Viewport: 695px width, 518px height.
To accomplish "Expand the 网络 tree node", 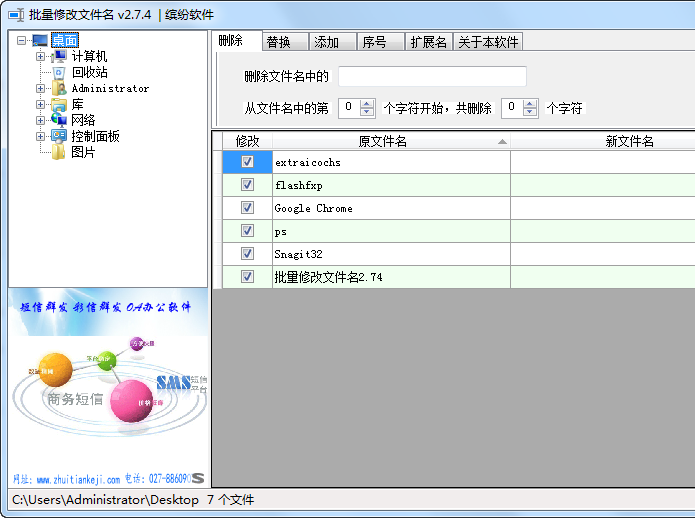I will click(40, 120).
